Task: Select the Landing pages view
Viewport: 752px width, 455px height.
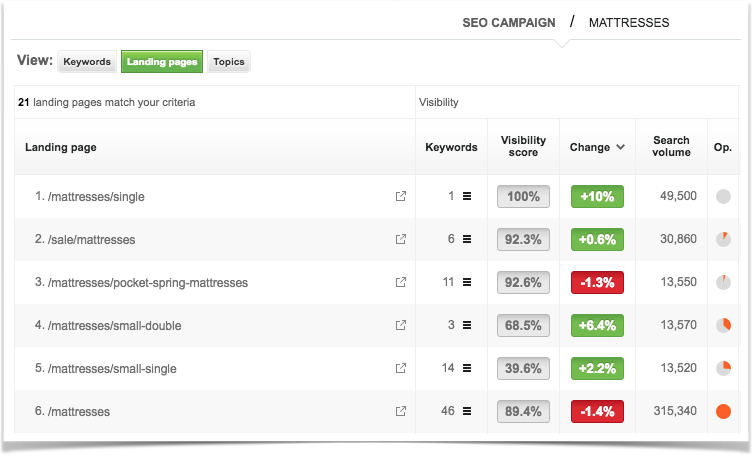Action: (x=162, y=62)
